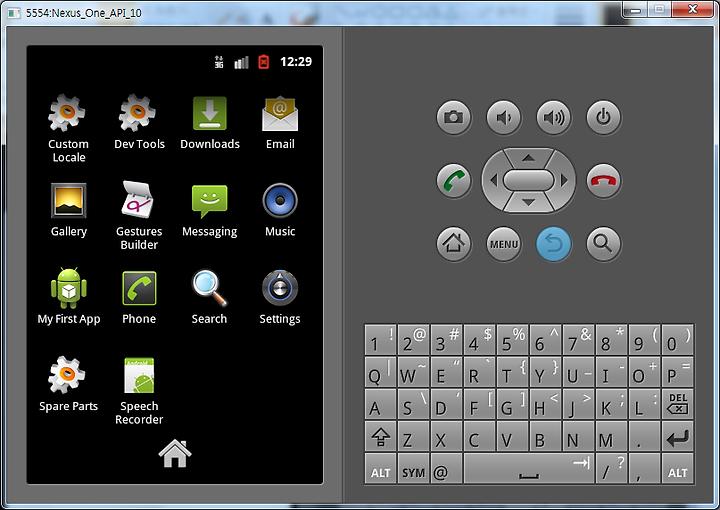
Task: Click the D-pad up arrow
Action: pyautogui.click(x=529, y=158)
